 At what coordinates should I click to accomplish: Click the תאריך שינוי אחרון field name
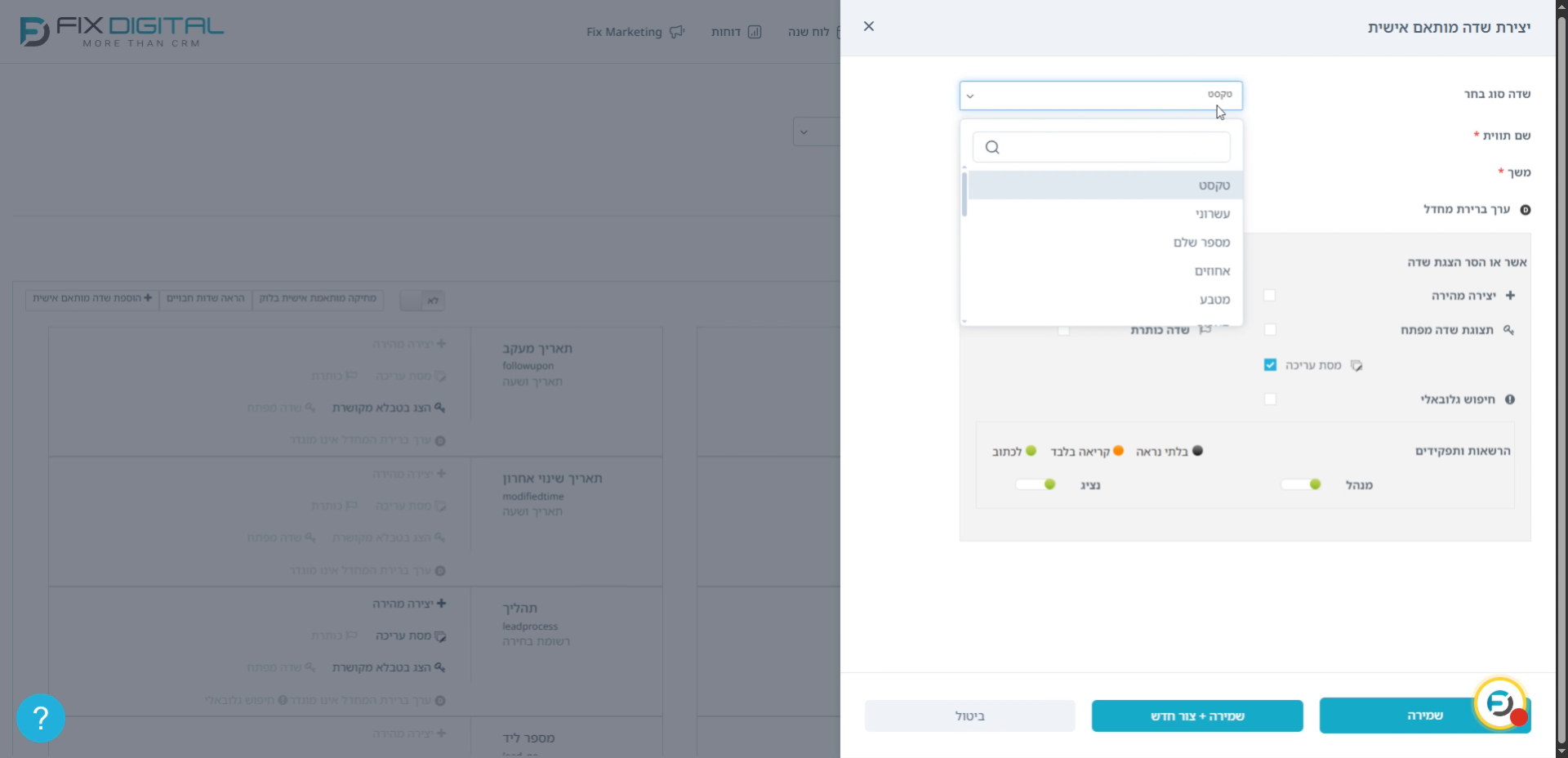(x=552, y=479)
